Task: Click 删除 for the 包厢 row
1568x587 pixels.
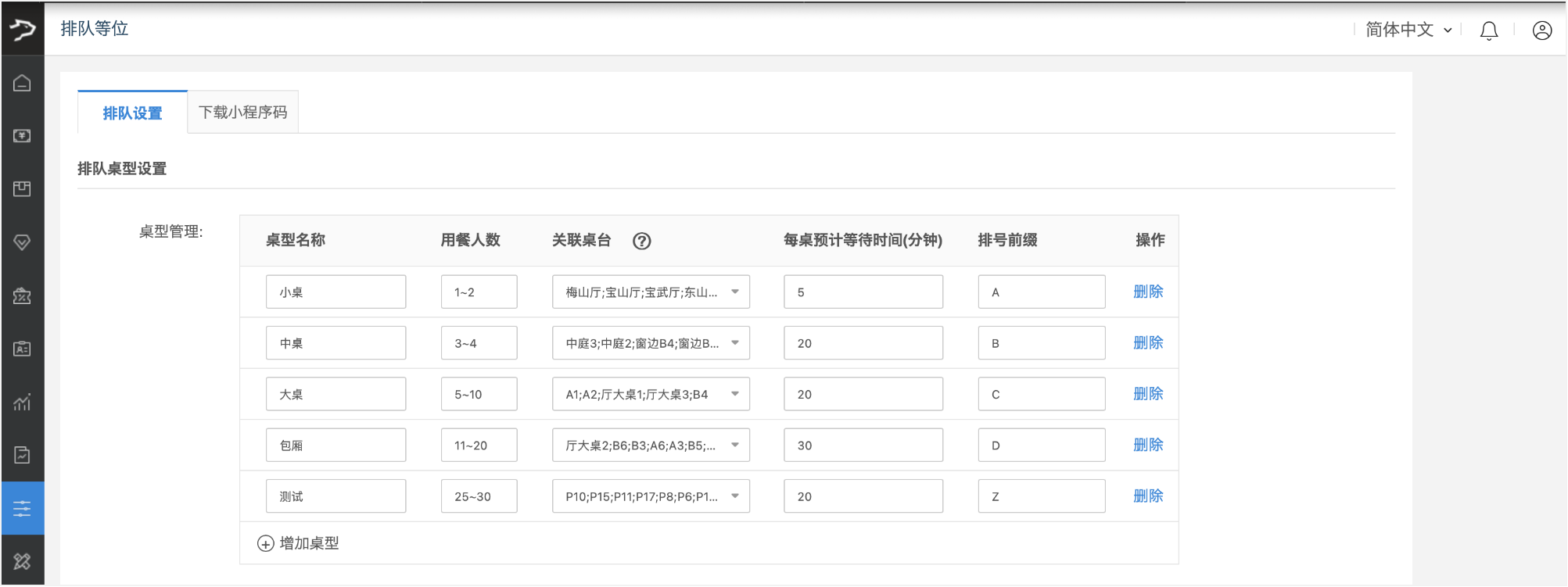Action: (1147, 445)
